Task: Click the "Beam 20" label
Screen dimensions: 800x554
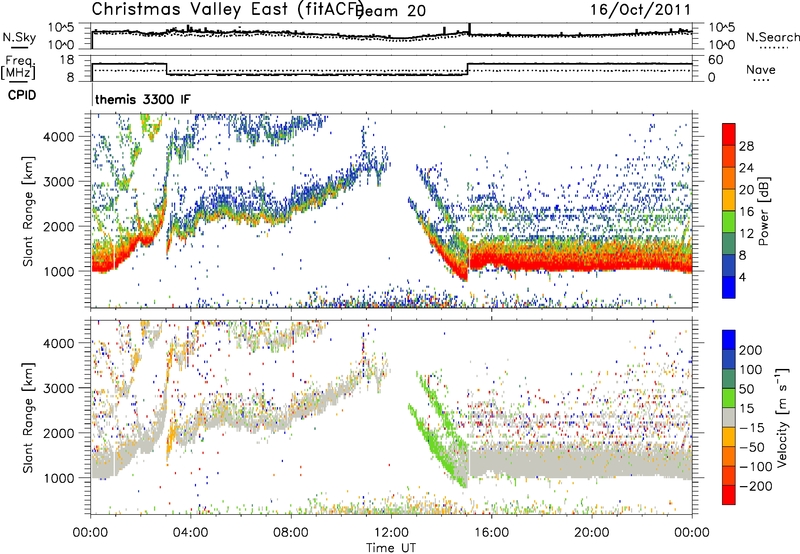Action: 392,11
